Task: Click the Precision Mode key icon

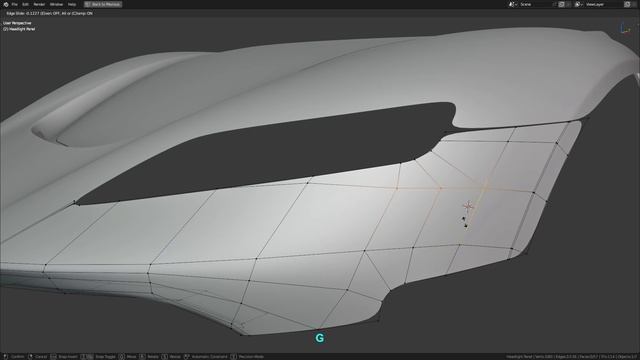Action: 233,356
